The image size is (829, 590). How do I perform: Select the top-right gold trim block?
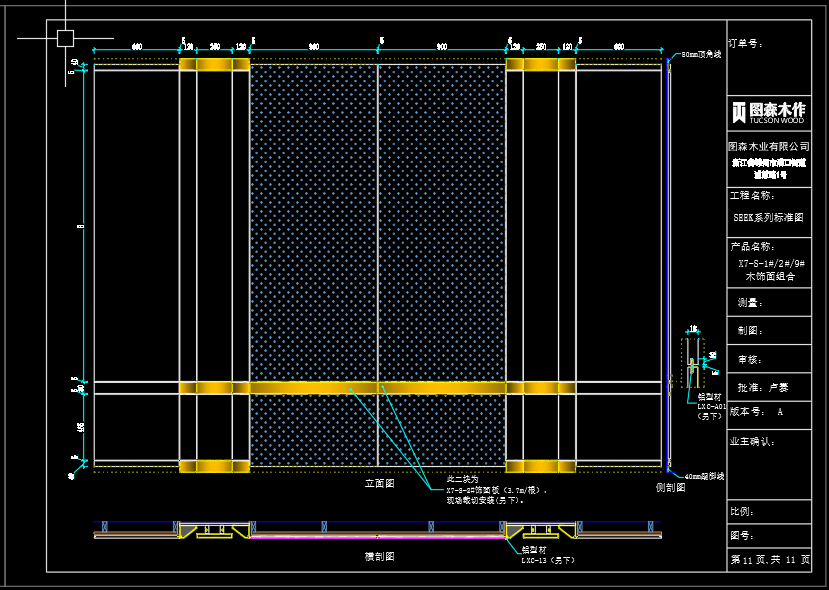[541, 65]
